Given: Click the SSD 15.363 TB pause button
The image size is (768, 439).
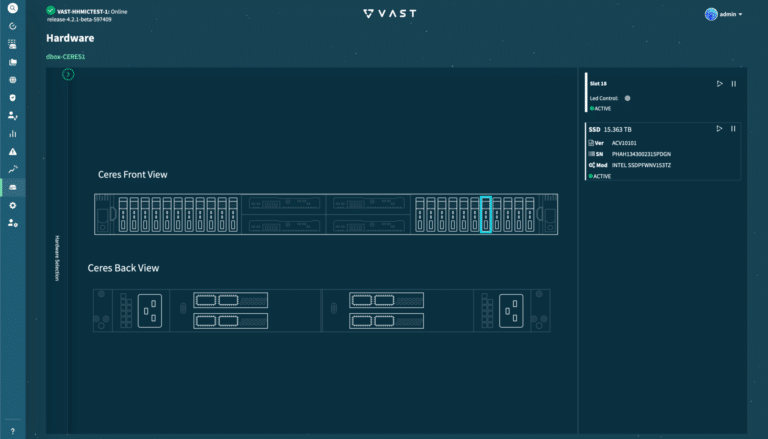Looking at the screenshot, I should click(733, 128).
